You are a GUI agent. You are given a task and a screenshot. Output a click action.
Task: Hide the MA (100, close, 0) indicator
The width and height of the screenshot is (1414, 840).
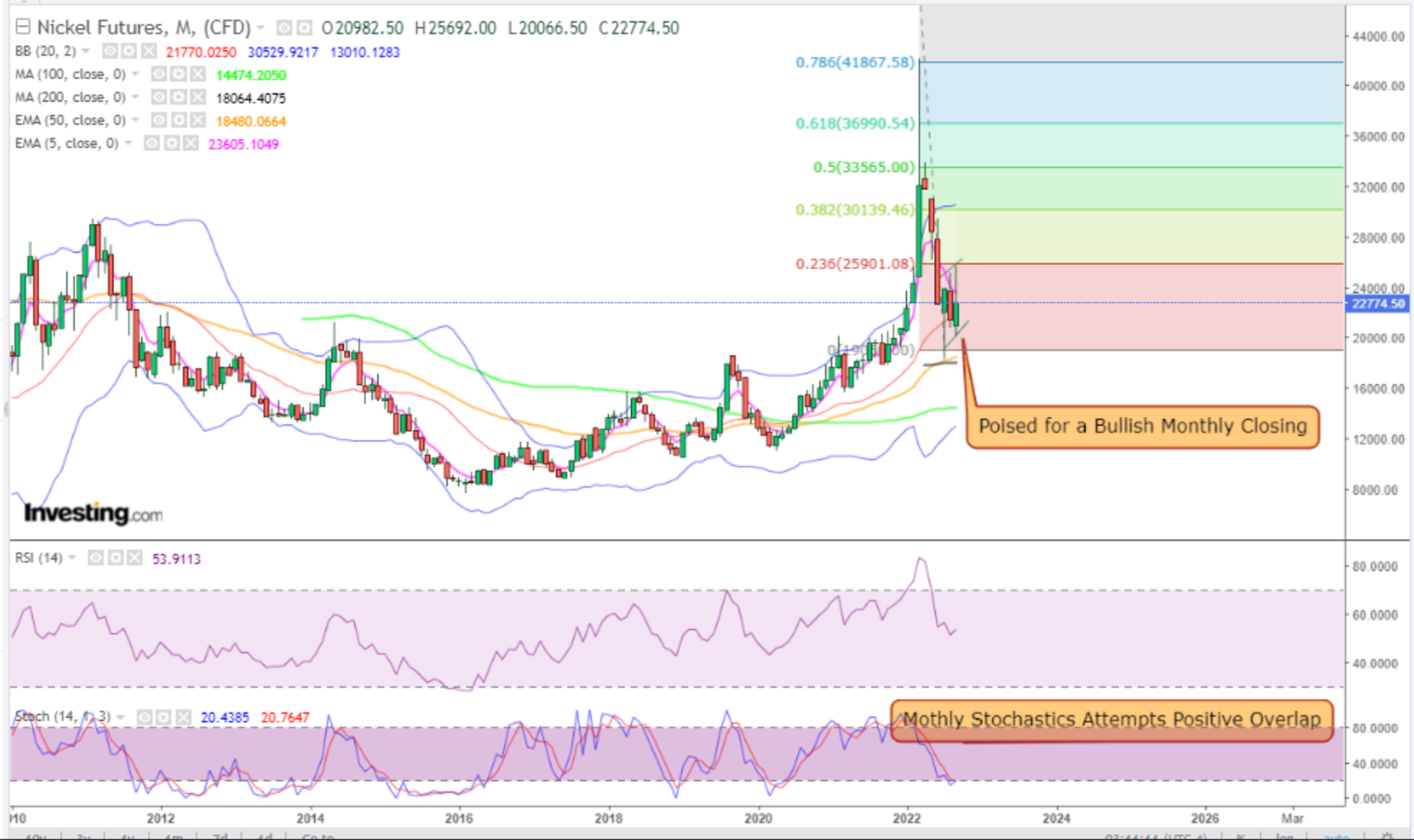click(160, 74)
